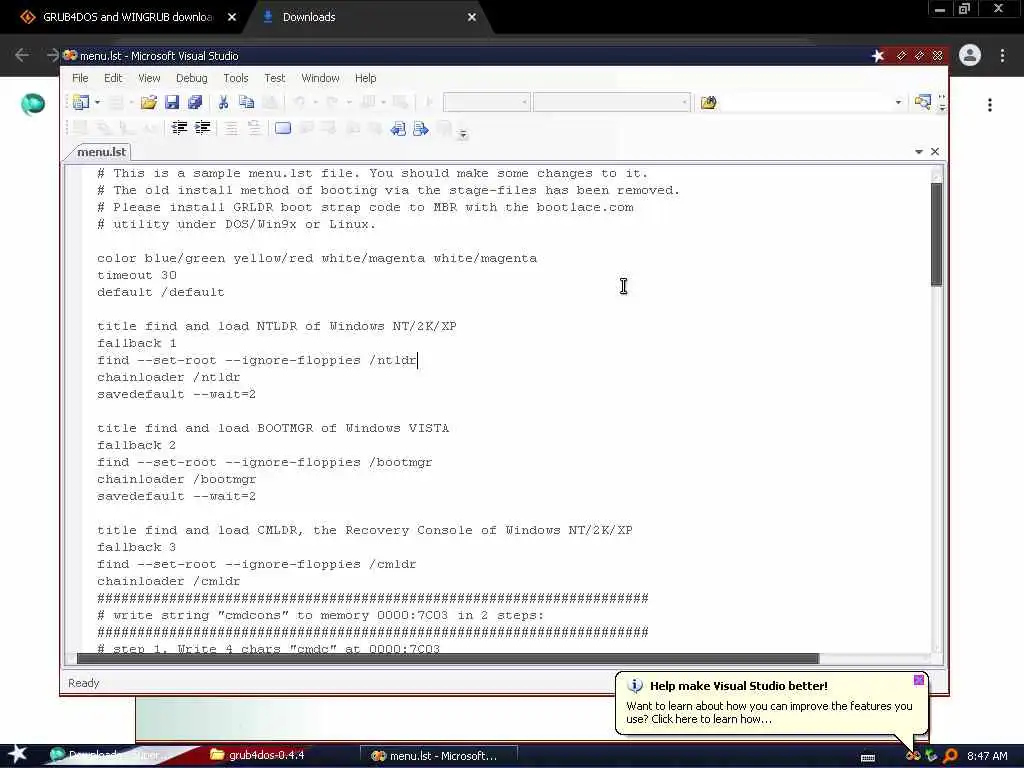Click the Decrease Line Indent icon
The height and width of the screenshot is (768, 1024).
179,128
